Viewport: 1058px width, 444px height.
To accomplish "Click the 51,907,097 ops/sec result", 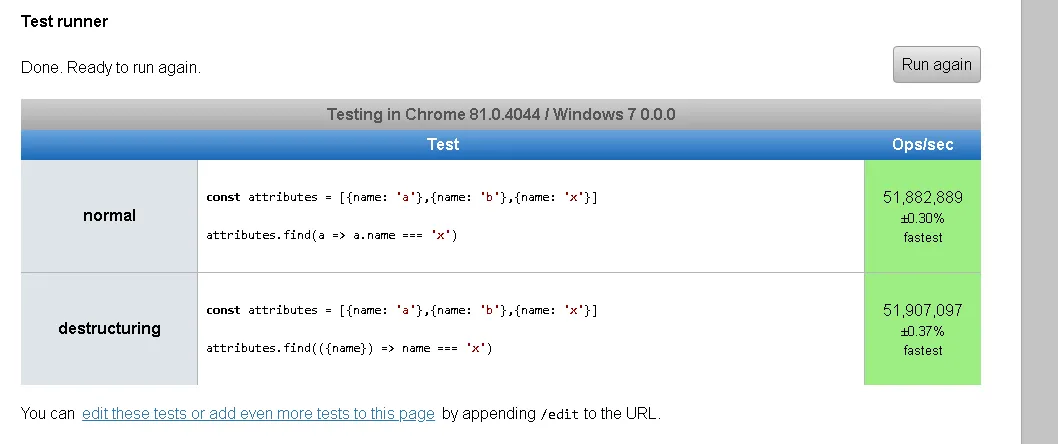I will point(922,311).
